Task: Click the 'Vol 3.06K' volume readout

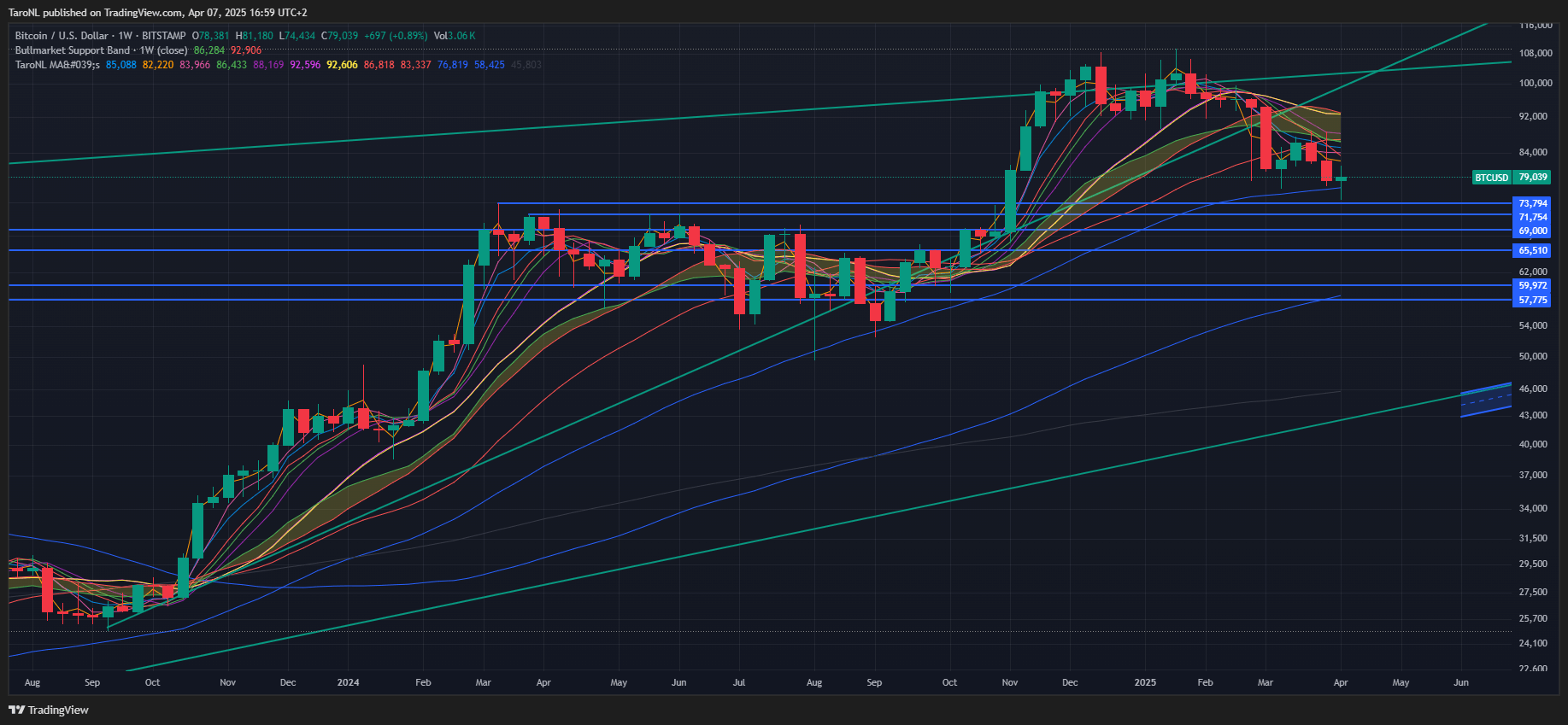Action: click(x=455, y=36)
